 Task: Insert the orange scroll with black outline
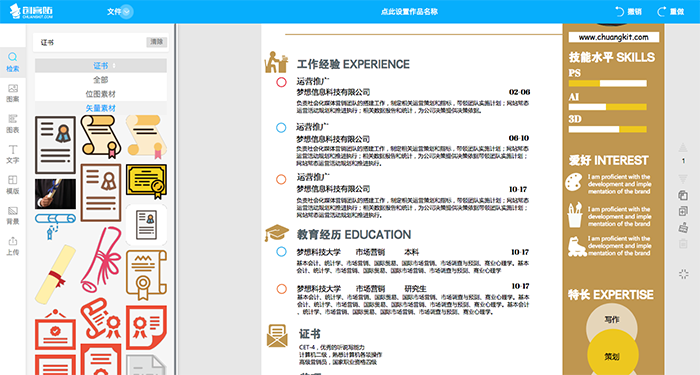point(101,137)
